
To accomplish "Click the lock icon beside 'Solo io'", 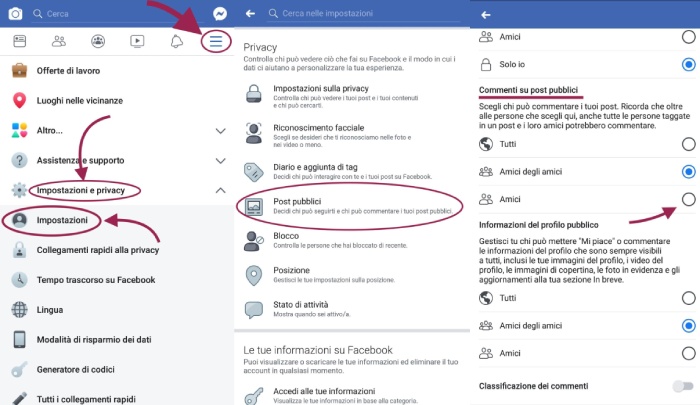I will click(486, 64).
